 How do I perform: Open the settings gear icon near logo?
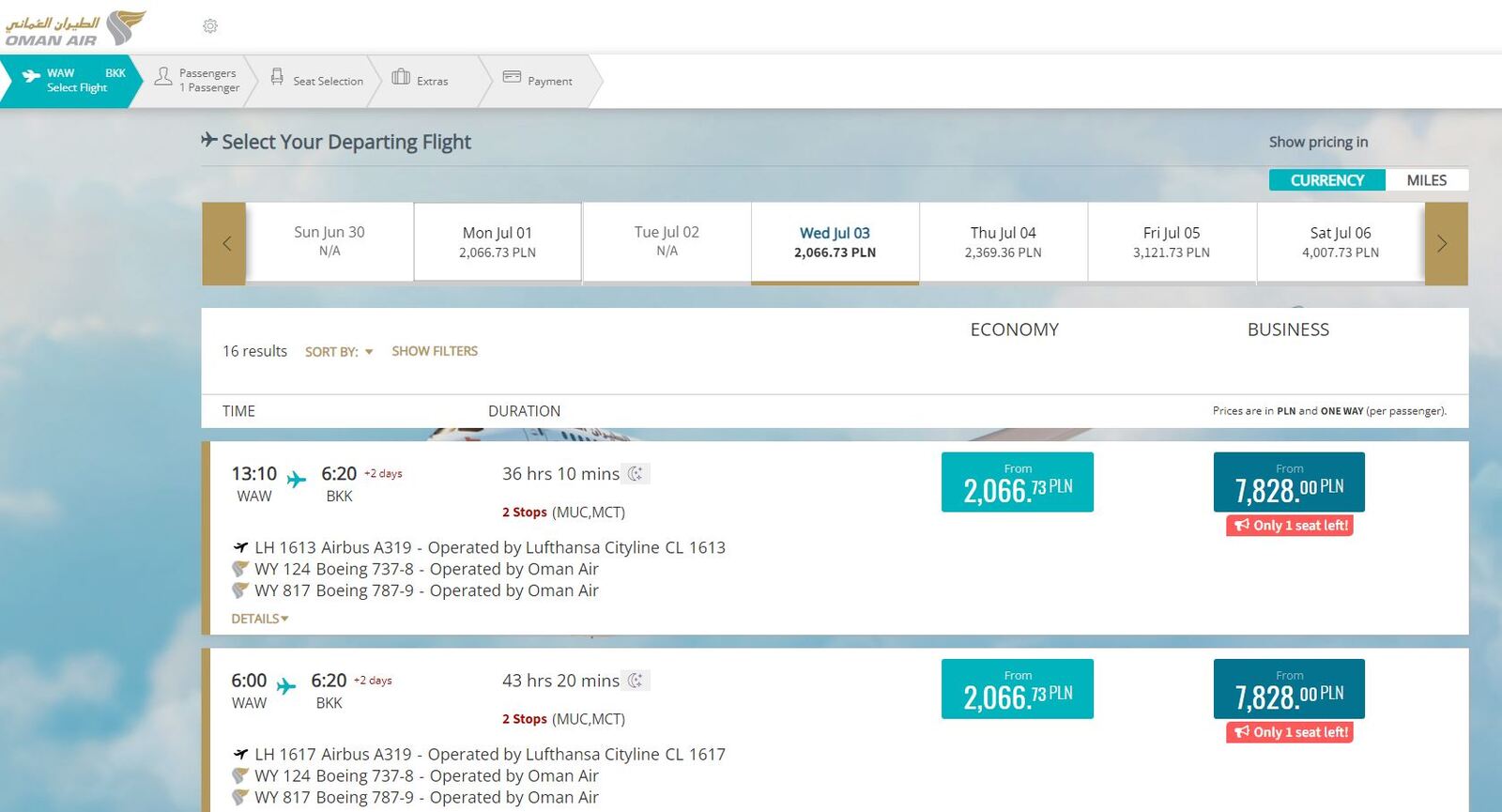(210, 26)
